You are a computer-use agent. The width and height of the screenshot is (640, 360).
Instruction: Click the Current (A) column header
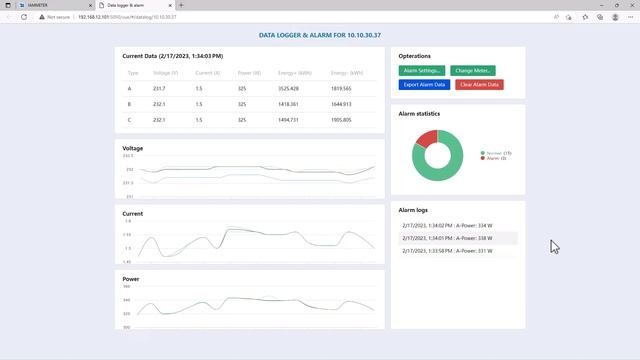(x=208, y=73)
